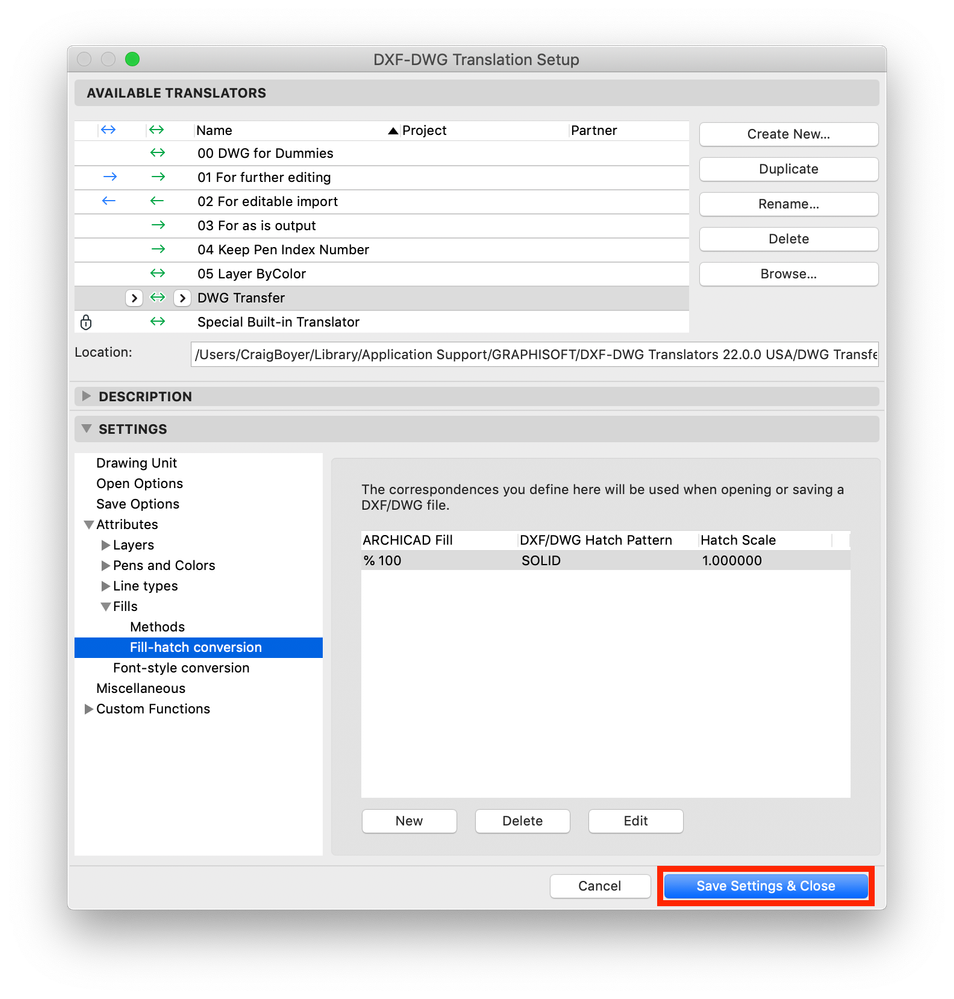This screenshot has height=999, width=954.
Task: Click green import arrow for 02 For editable import
Action: click(157, 201)
